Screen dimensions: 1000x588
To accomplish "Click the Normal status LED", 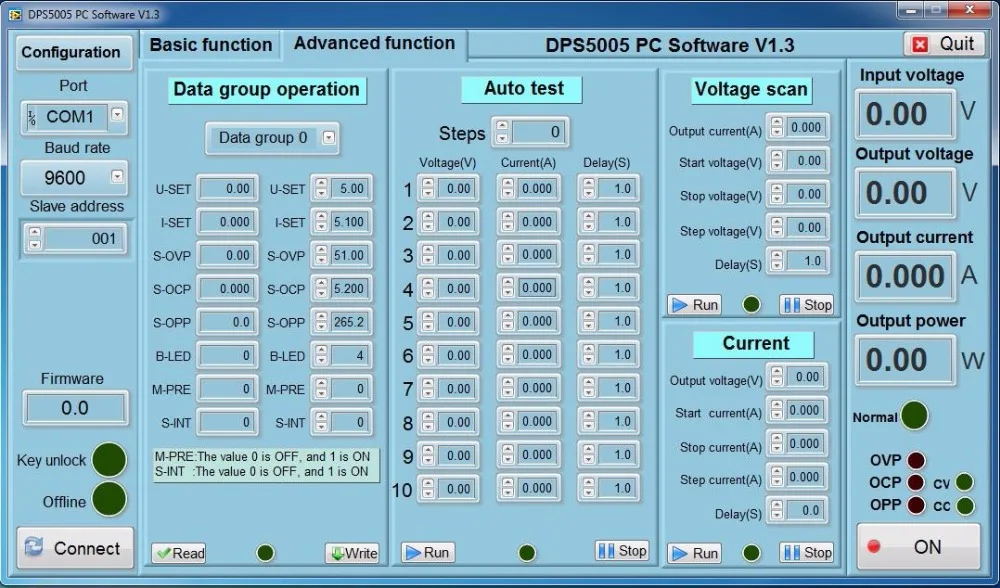I will point(915,416).
